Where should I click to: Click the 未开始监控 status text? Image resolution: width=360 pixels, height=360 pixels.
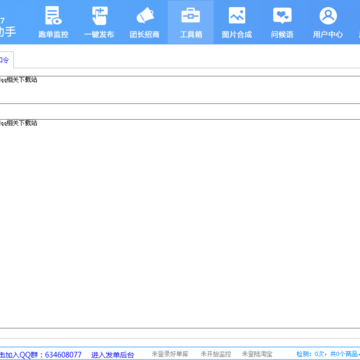216,354
